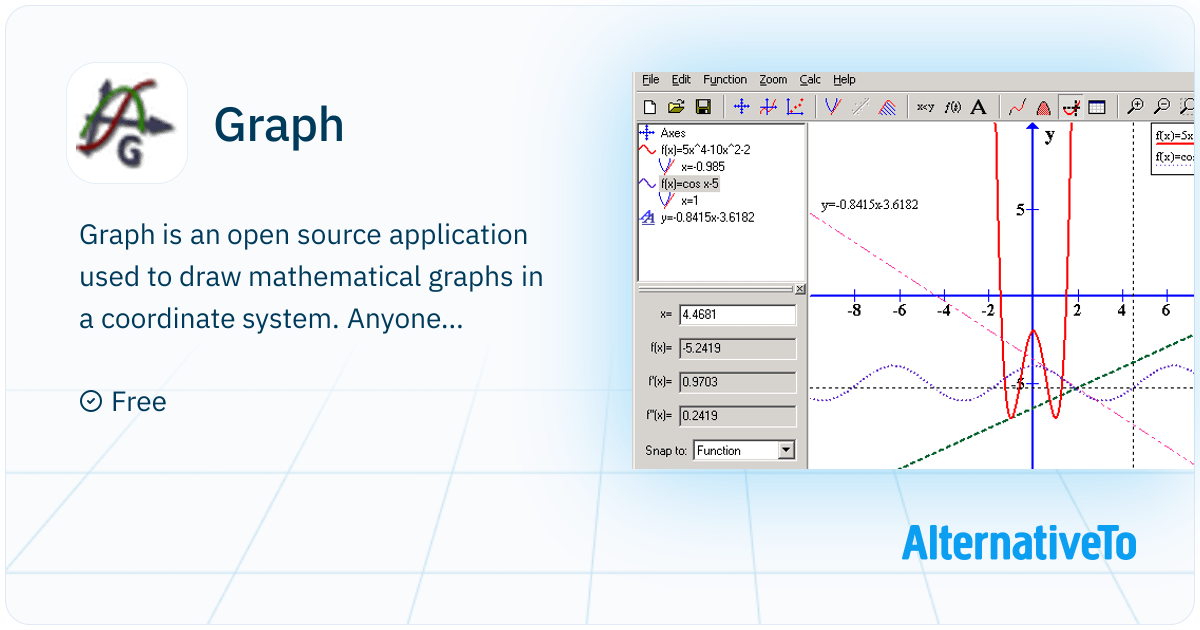Click the Insert text label A icon
This screenshot has height=630, width=1200.
(979, 107)
